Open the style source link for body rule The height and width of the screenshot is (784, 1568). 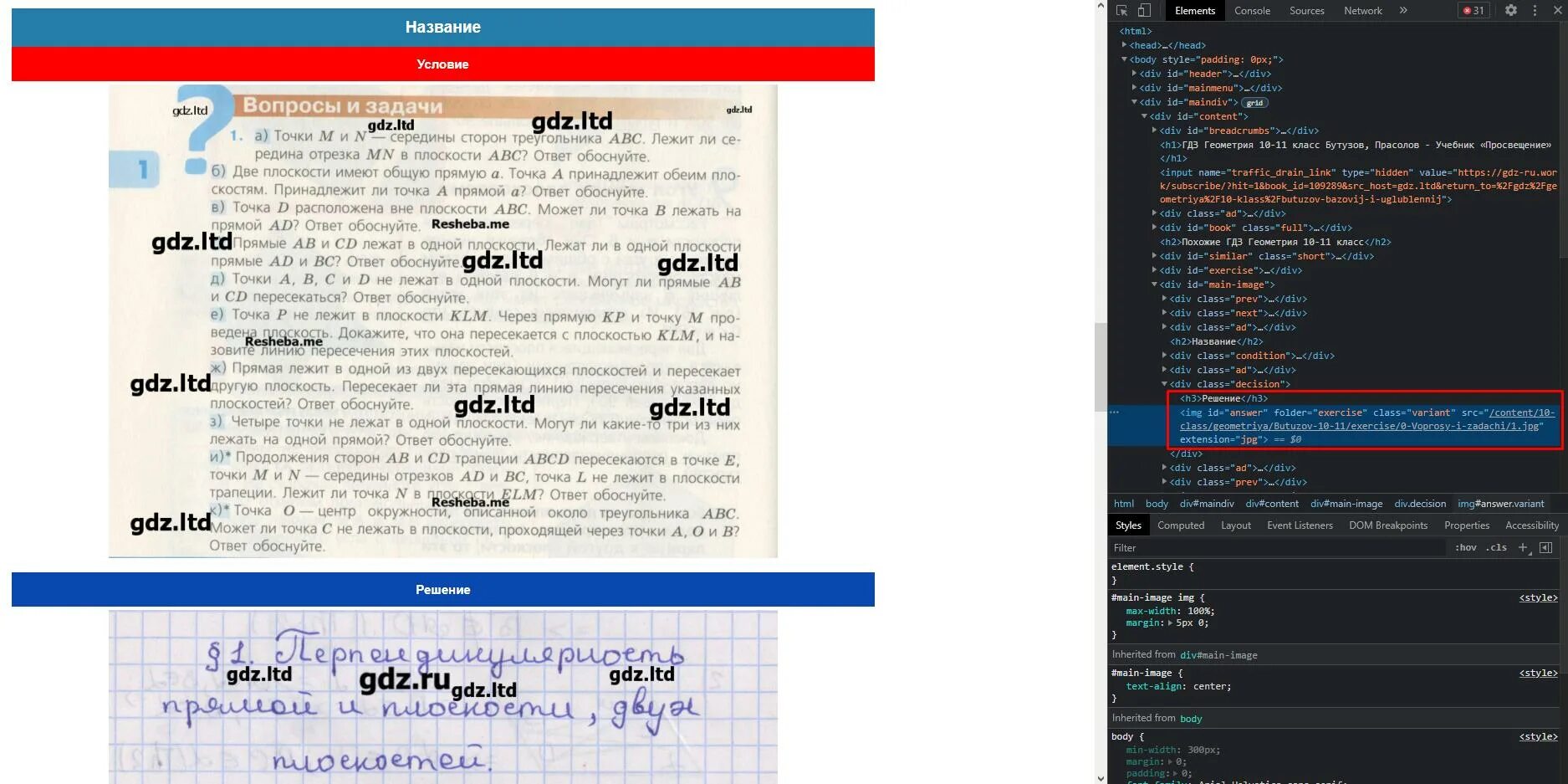[1538, 737]
